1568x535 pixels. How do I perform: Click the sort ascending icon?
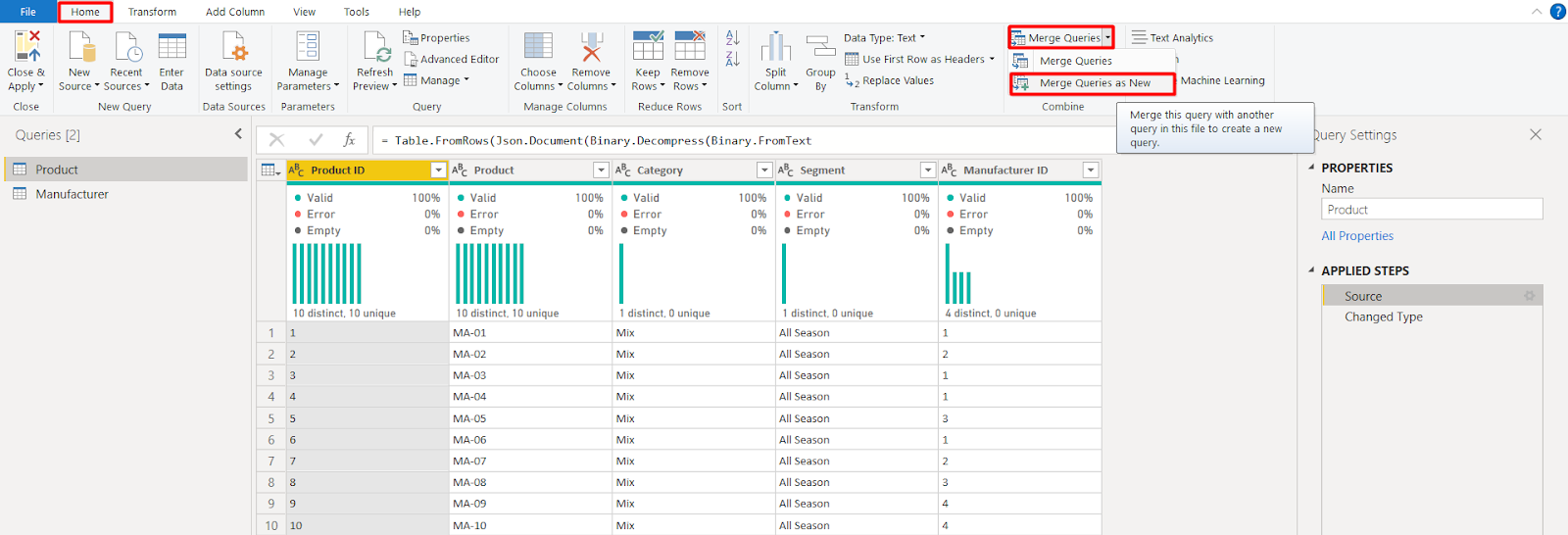coord(732,38)
